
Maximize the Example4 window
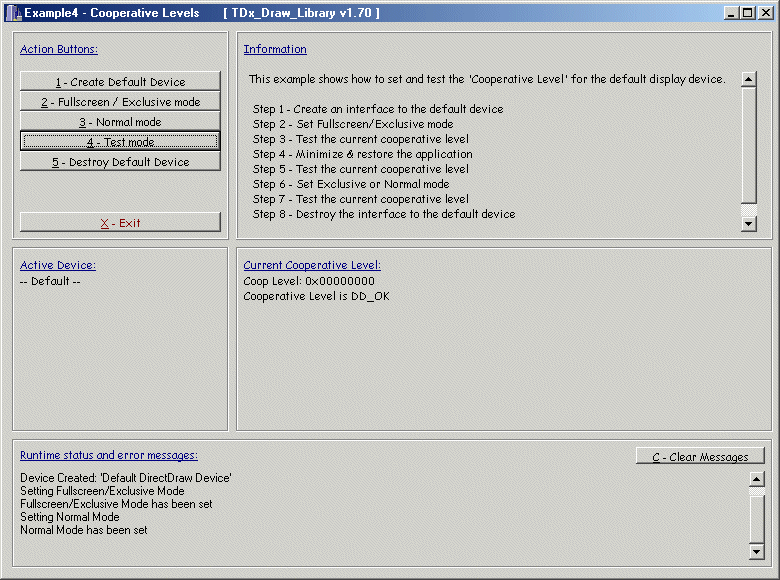[748, 13]
